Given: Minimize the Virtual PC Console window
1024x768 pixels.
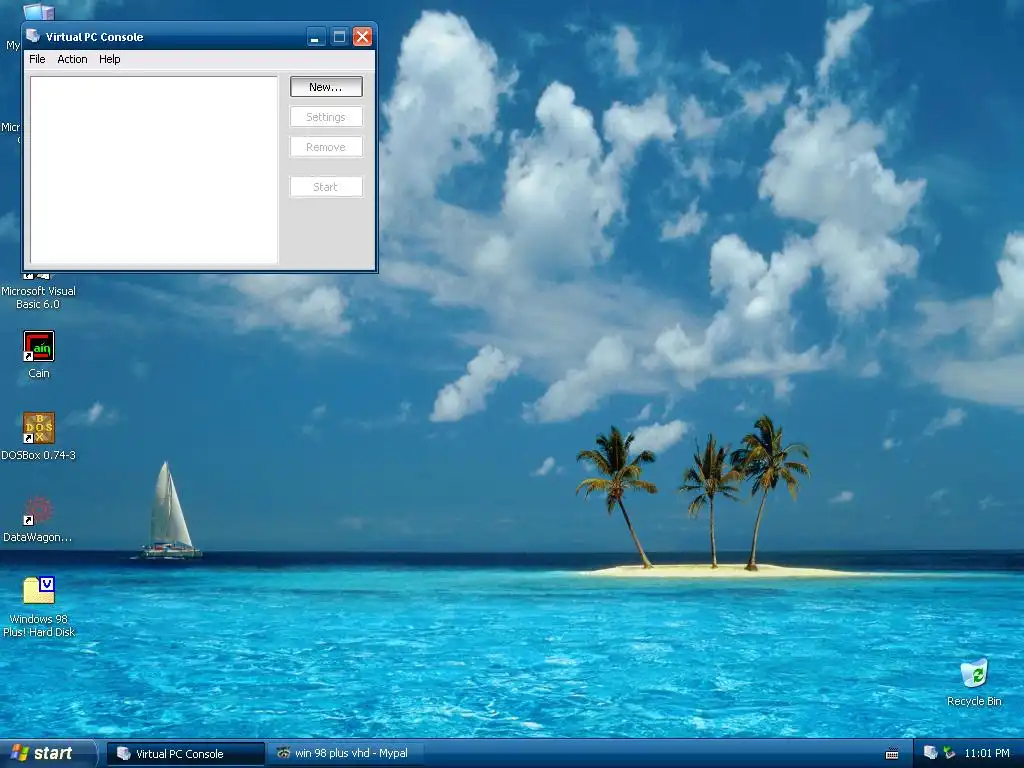Looking at the screenshot, I should [315, 37].
